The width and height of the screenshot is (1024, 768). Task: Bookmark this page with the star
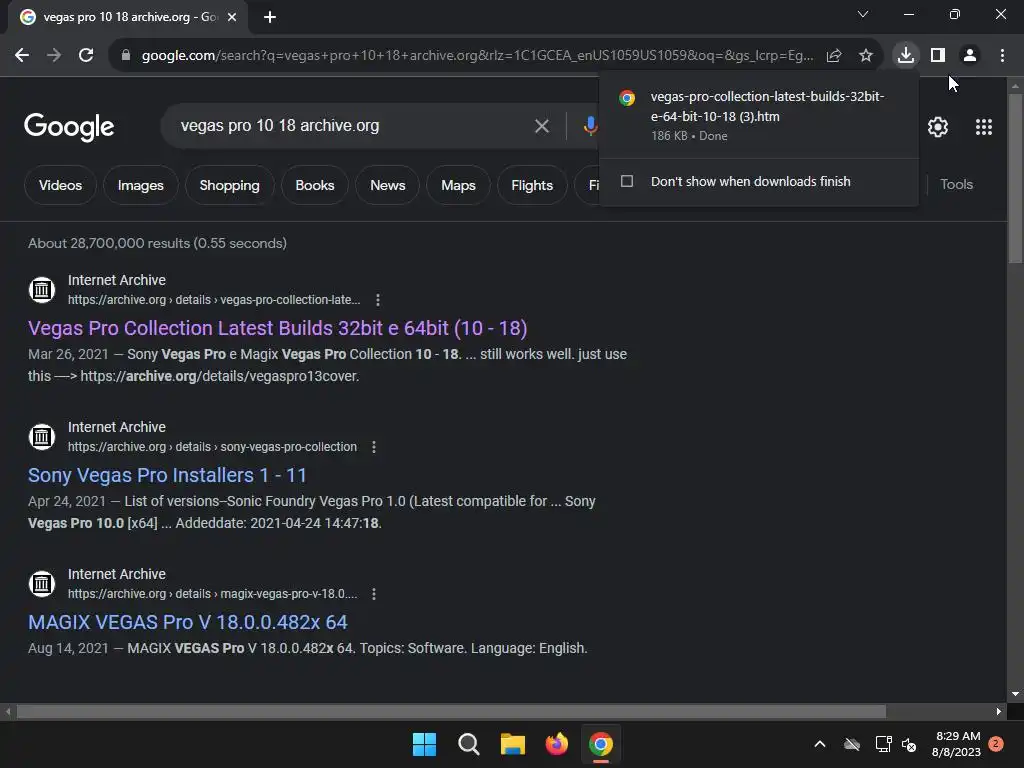pos(866,56)
